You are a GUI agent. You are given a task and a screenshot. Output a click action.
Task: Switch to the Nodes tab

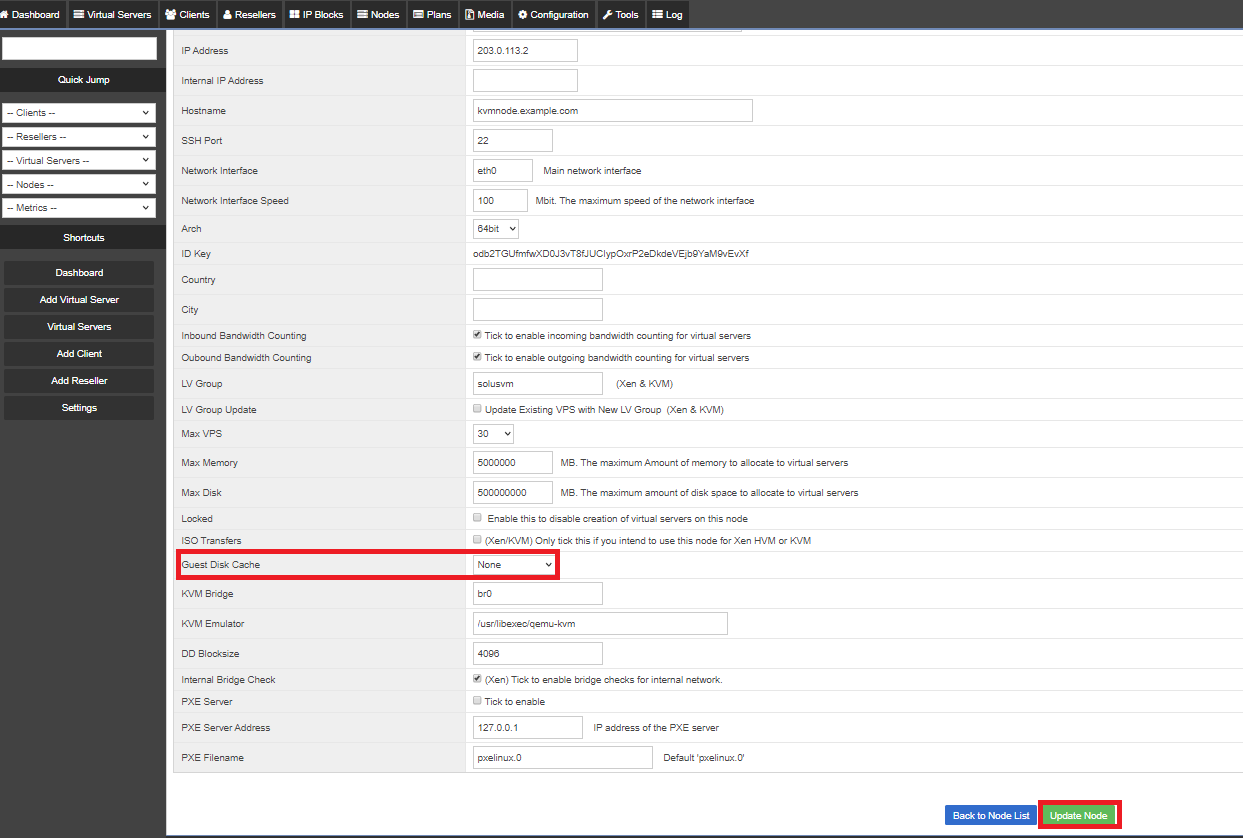tap(378, 14)
